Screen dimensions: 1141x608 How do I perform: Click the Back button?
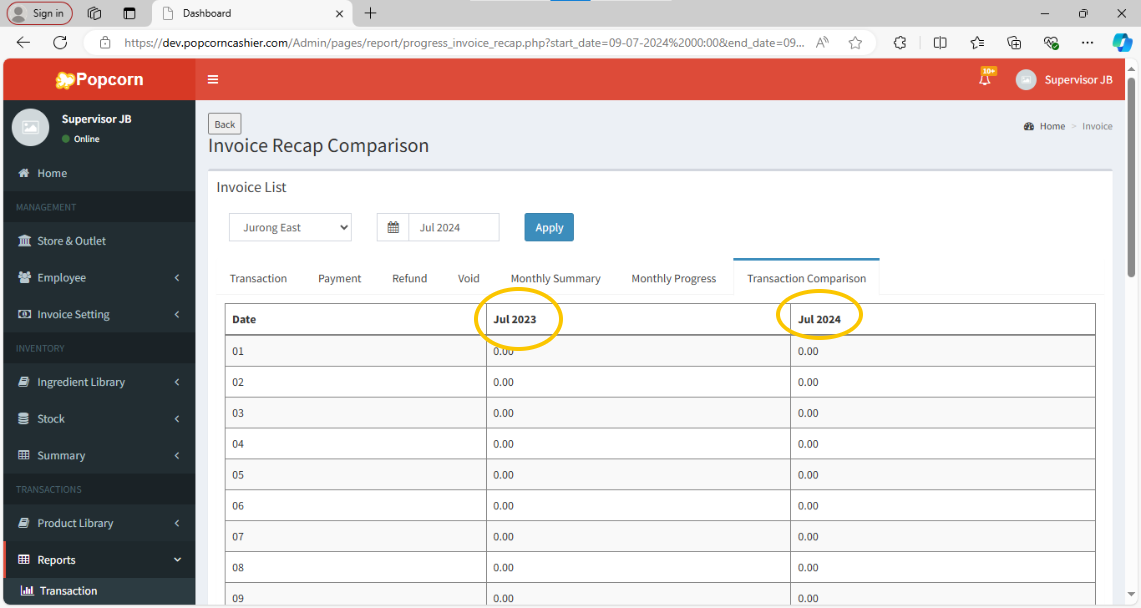(225, 124)
